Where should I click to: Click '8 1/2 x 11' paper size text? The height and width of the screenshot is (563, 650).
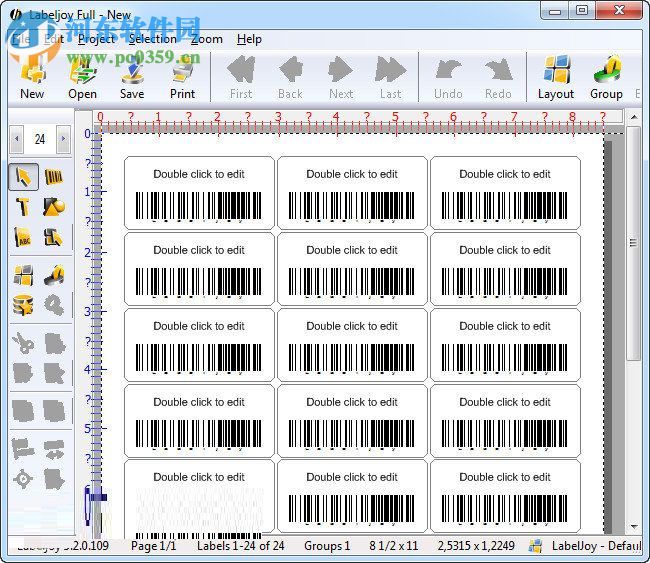[394, 546]
